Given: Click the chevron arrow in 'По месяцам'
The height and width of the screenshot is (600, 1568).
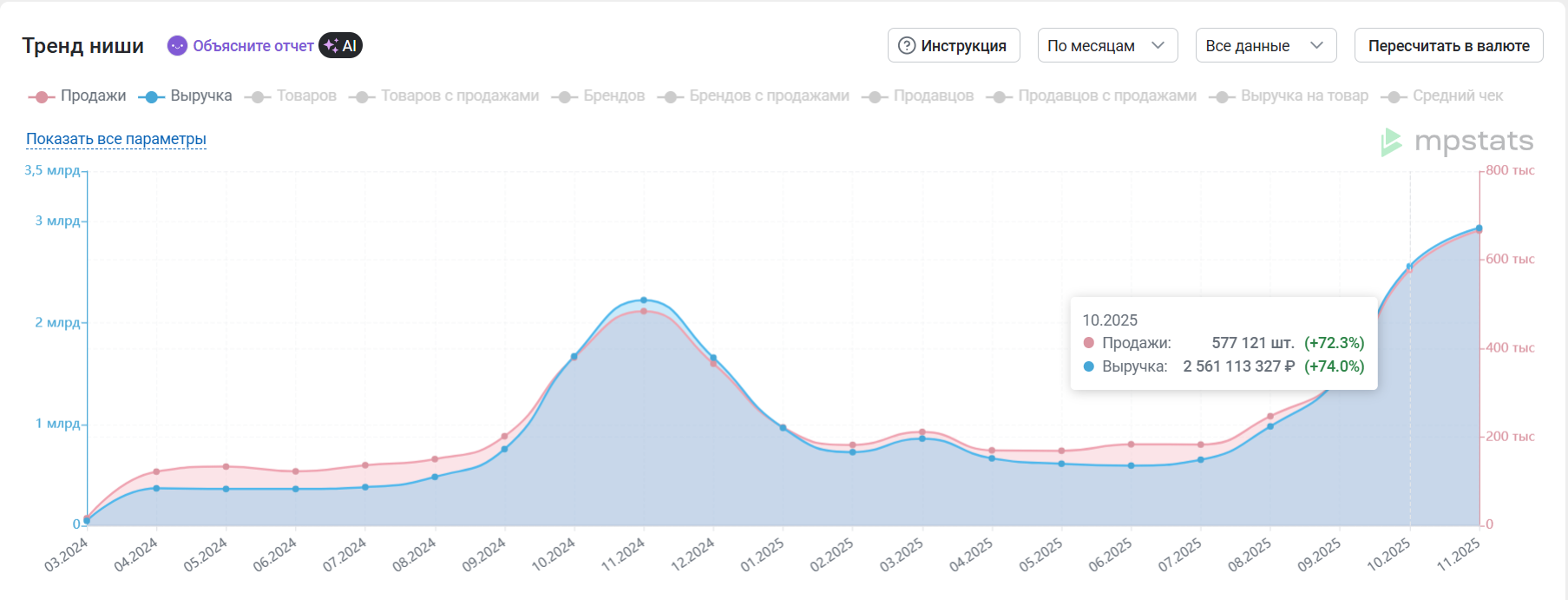Looking at the screenshot, I should click(1158, 46).
